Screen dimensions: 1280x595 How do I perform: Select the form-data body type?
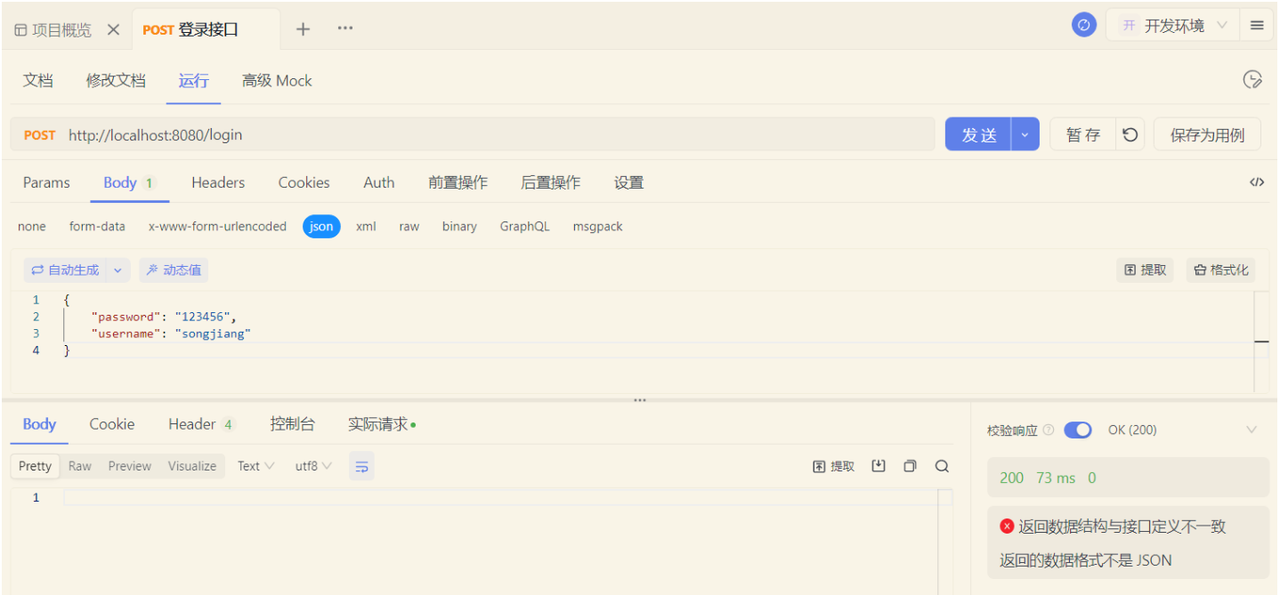coord(96,226)
